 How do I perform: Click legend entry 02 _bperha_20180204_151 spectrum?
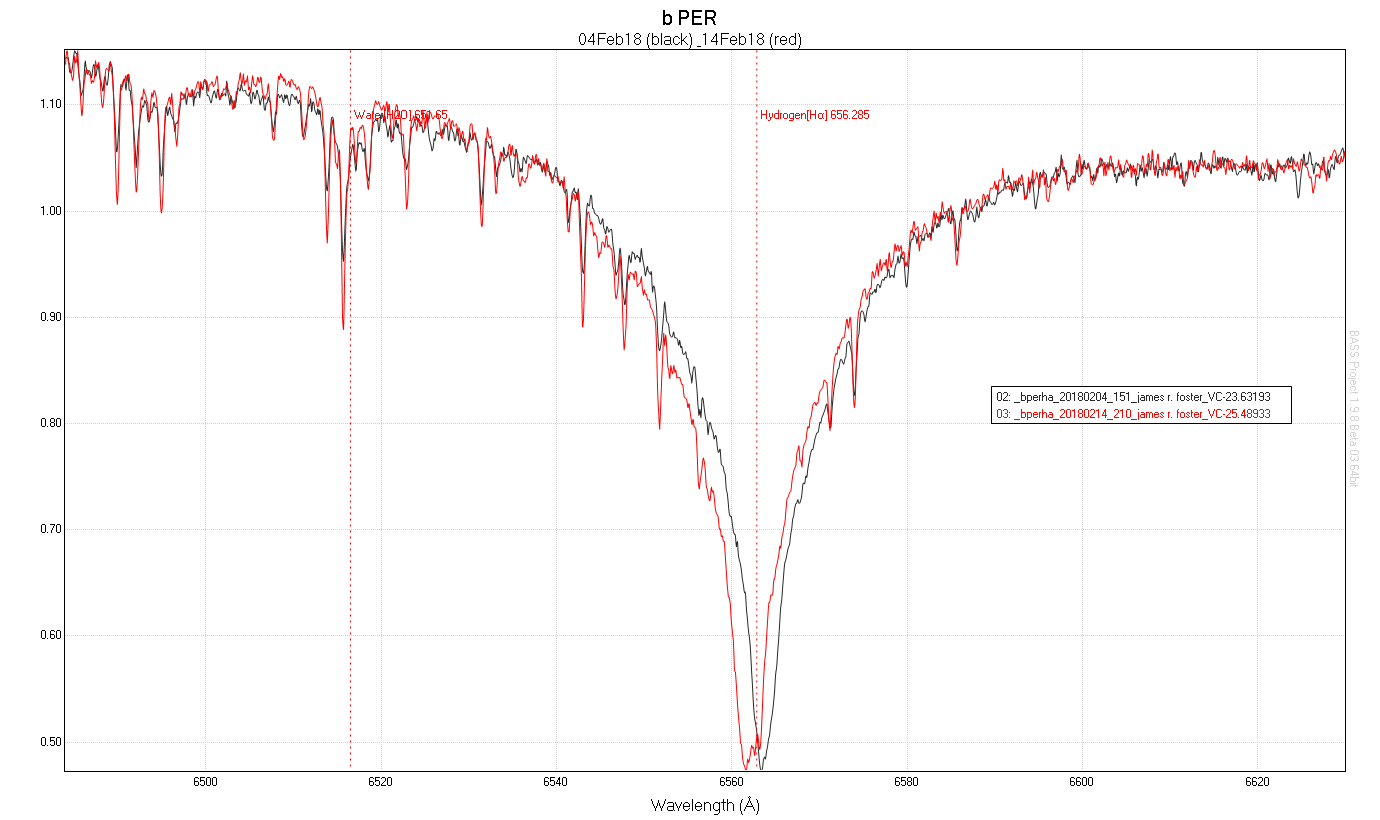click(1131, 396)
